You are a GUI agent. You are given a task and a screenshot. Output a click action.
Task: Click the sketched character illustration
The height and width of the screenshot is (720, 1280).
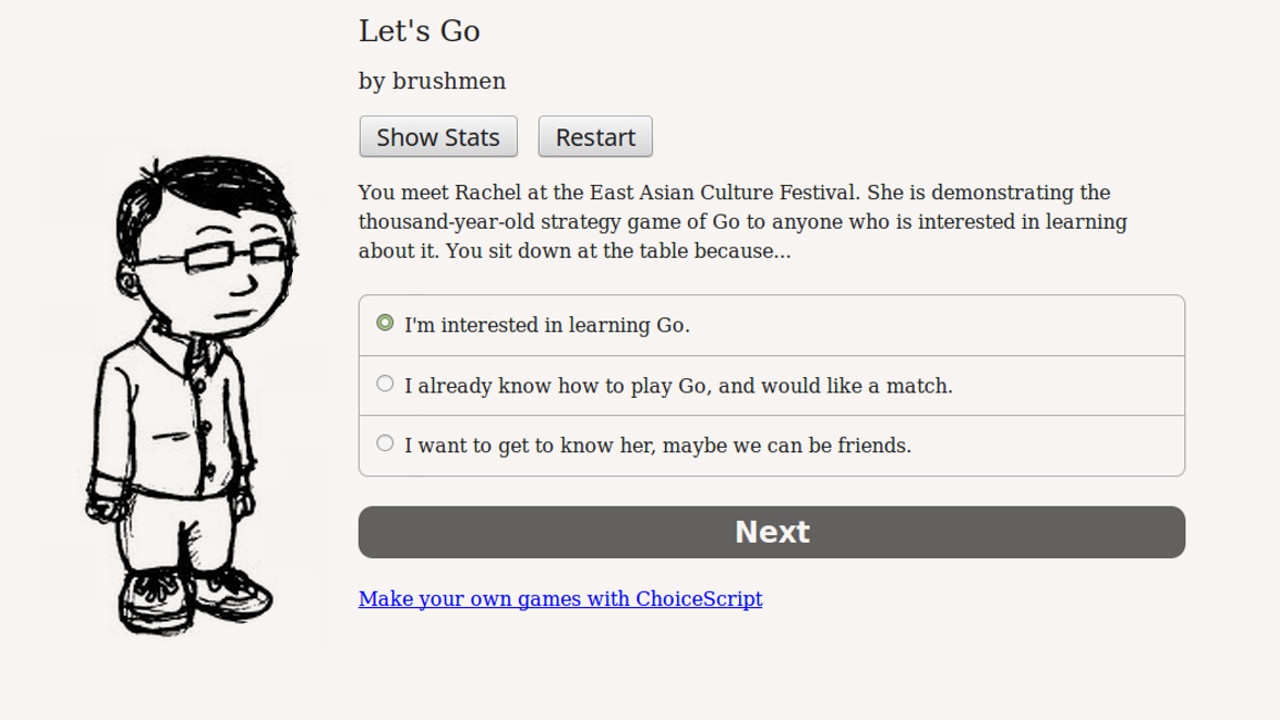click(190, 395)
